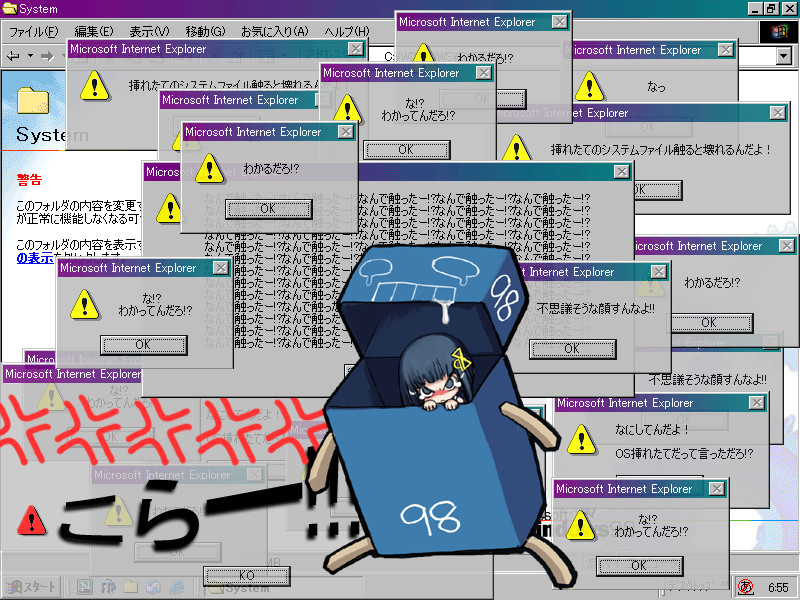Click the Windows logo throbber icon

point(781,32)
